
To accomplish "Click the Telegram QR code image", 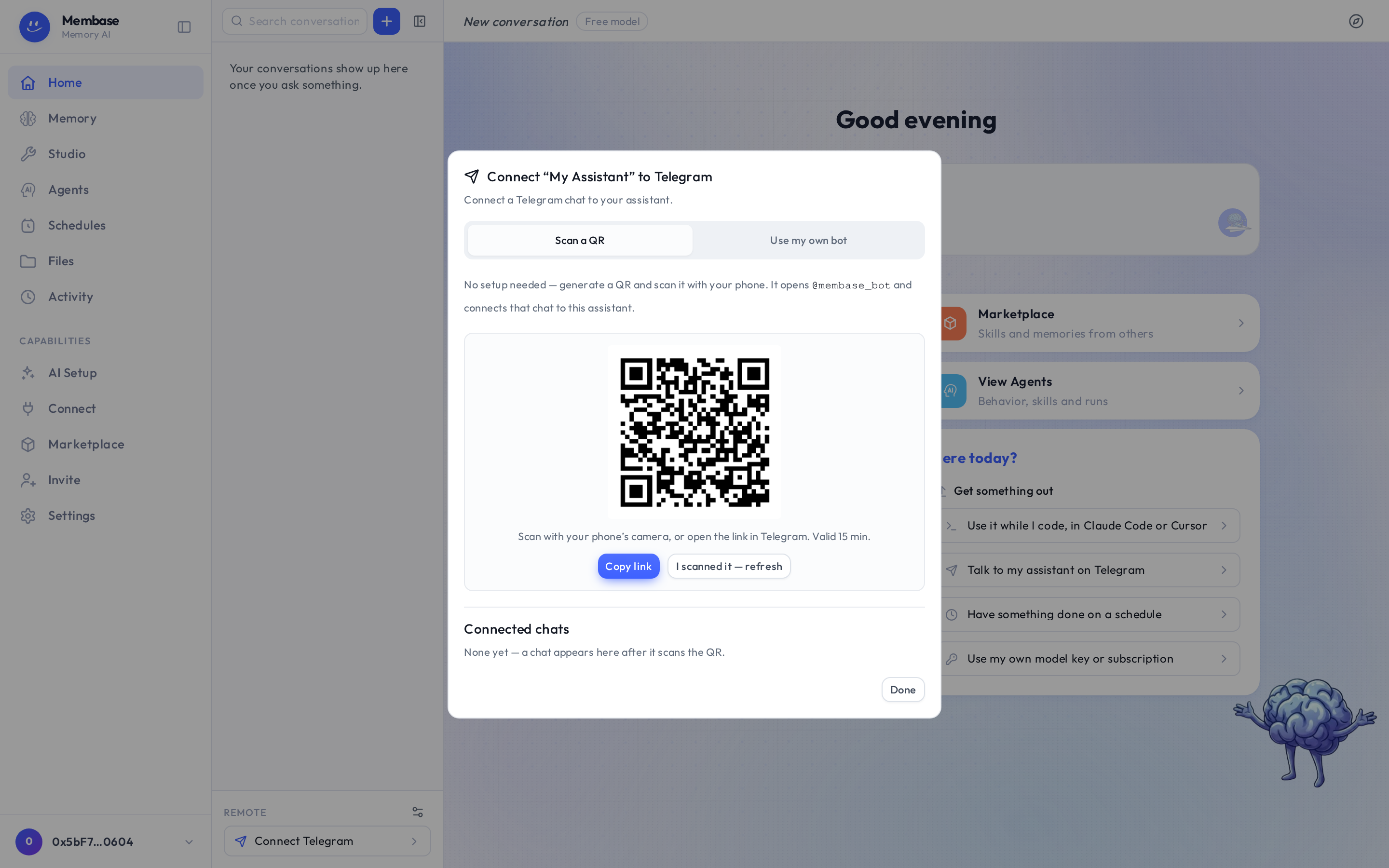I will click(694, 432).
